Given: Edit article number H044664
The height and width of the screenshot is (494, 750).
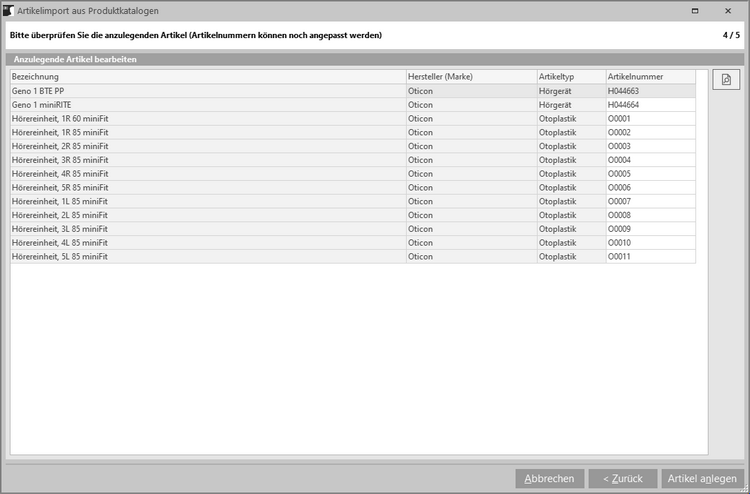Looking at the screenshot, I should [x=651, y=105].
